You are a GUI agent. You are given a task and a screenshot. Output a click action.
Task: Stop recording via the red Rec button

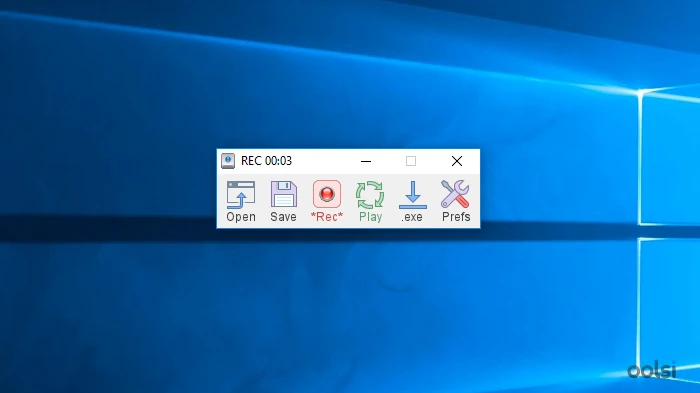click(x=327, y=194)
